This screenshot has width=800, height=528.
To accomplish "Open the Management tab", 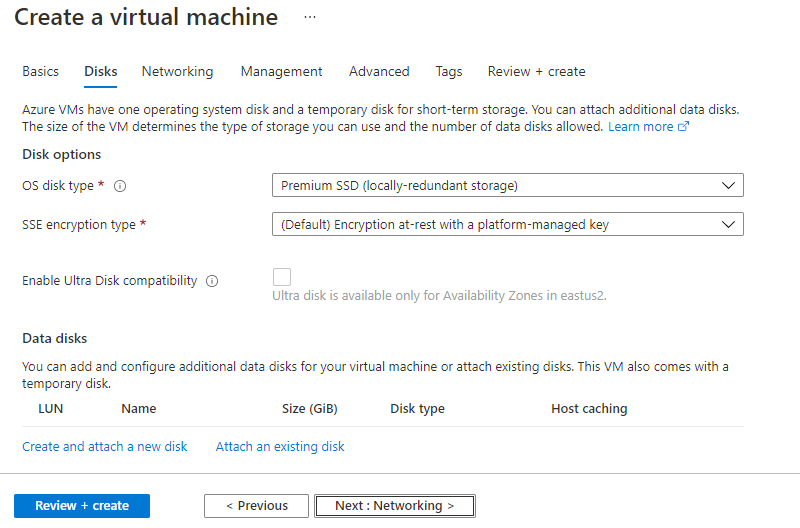I will (x=281, y=71).
